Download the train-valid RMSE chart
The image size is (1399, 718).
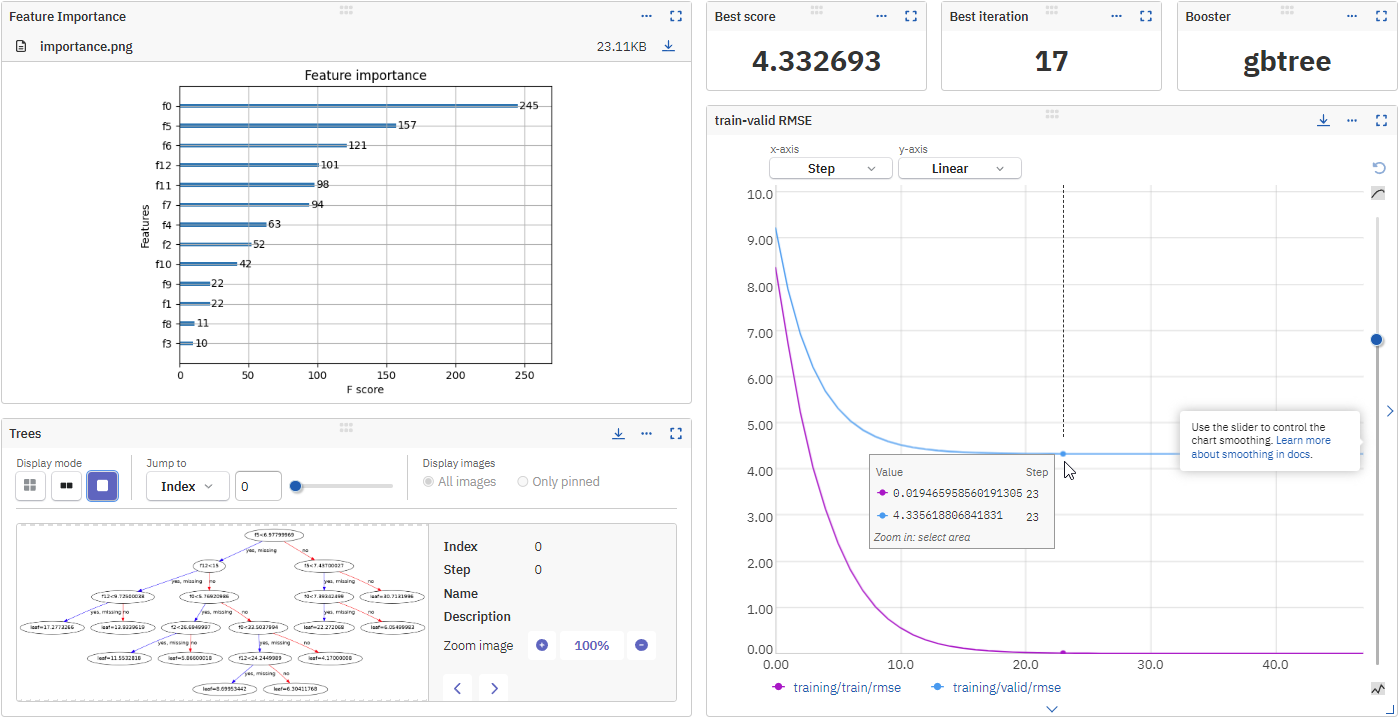tap(1323, 120)
